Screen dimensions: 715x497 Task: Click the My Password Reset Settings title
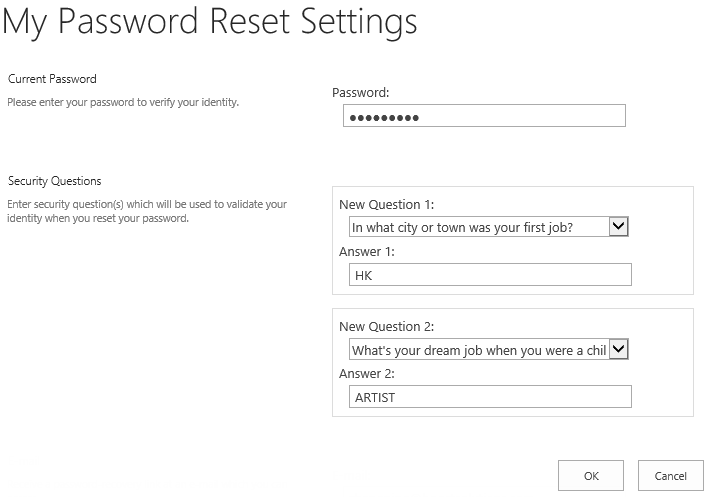210,22
